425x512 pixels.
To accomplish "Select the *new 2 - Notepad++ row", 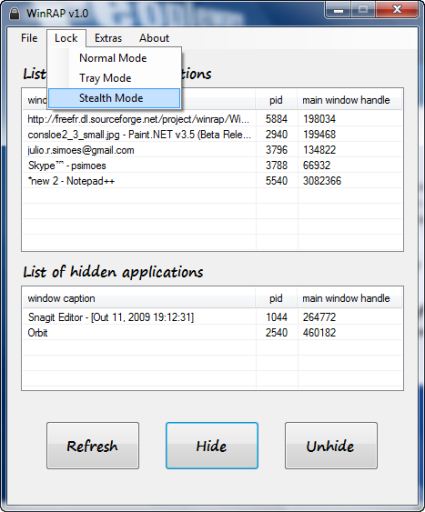I will (212, 181).
